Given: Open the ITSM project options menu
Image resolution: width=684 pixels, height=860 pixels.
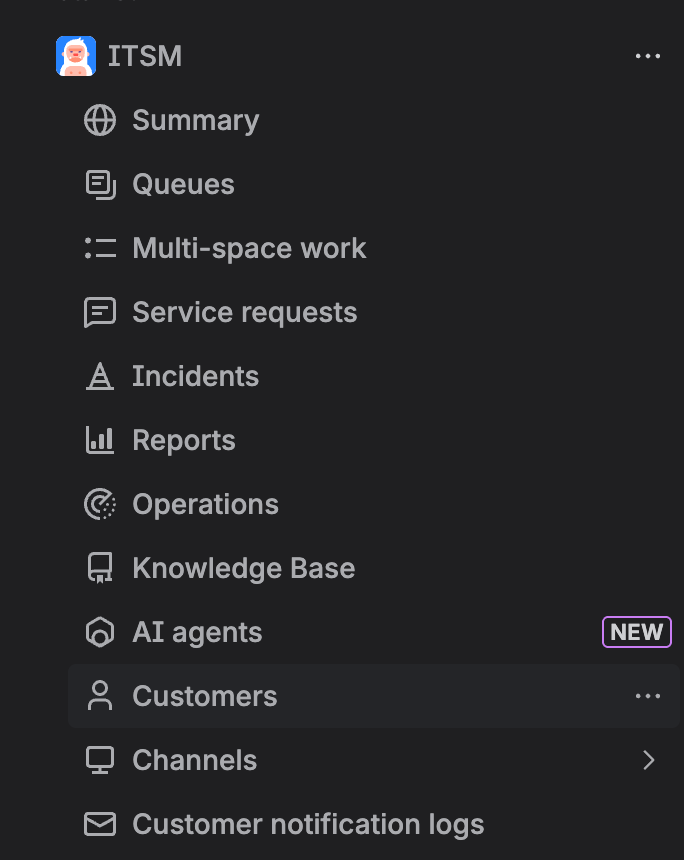Looking at the screenshot, I should point(648,56).
